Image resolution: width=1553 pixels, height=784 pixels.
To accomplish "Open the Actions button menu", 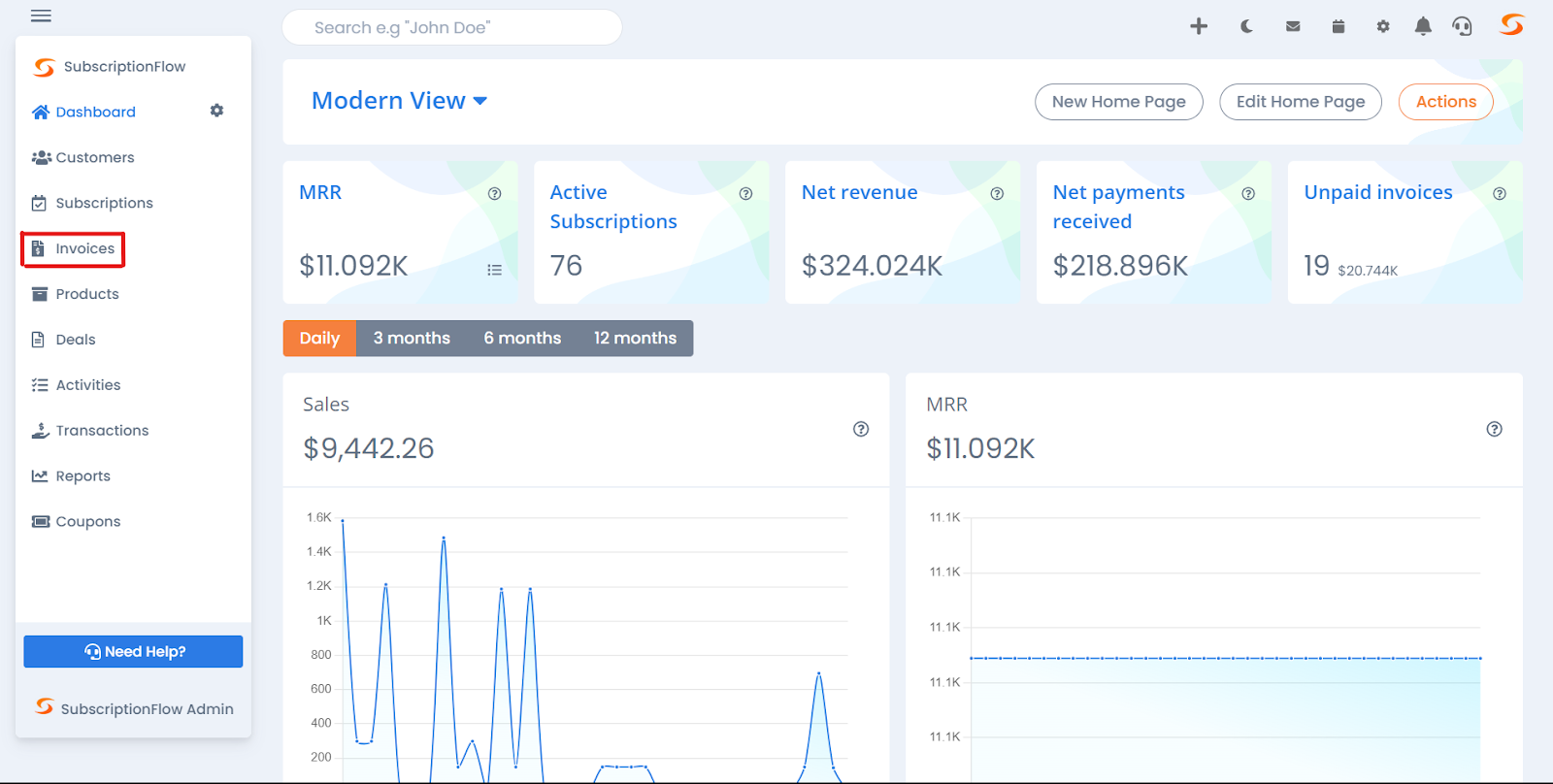I will click(1446, 102).
